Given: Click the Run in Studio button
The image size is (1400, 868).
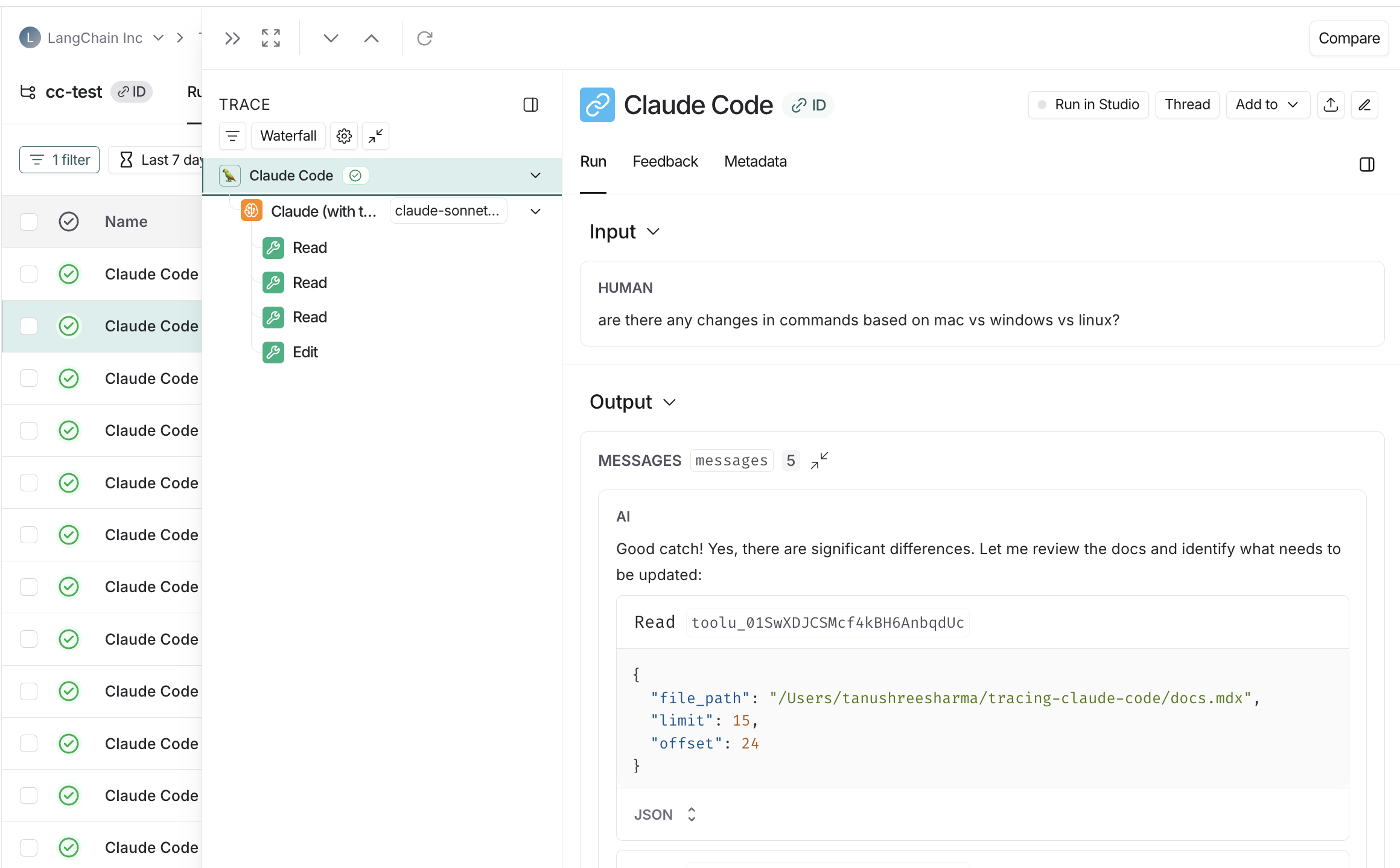Looking at the screenshot, I should [1088, 104].
